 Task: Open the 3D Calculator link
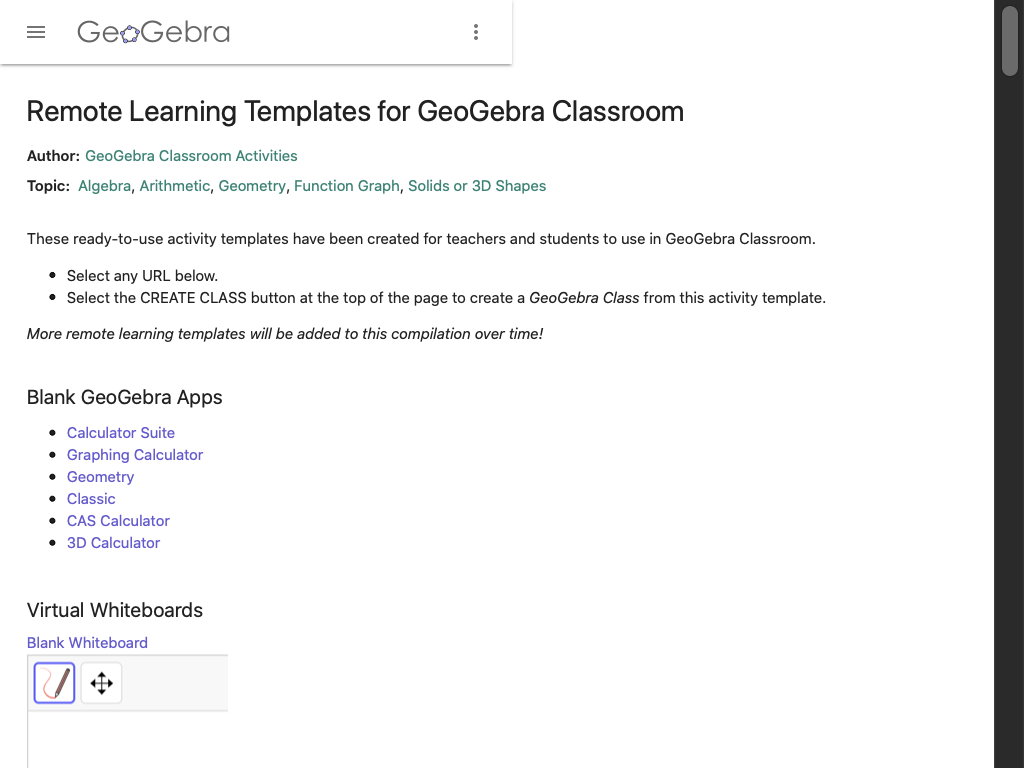tap(113, 543)
